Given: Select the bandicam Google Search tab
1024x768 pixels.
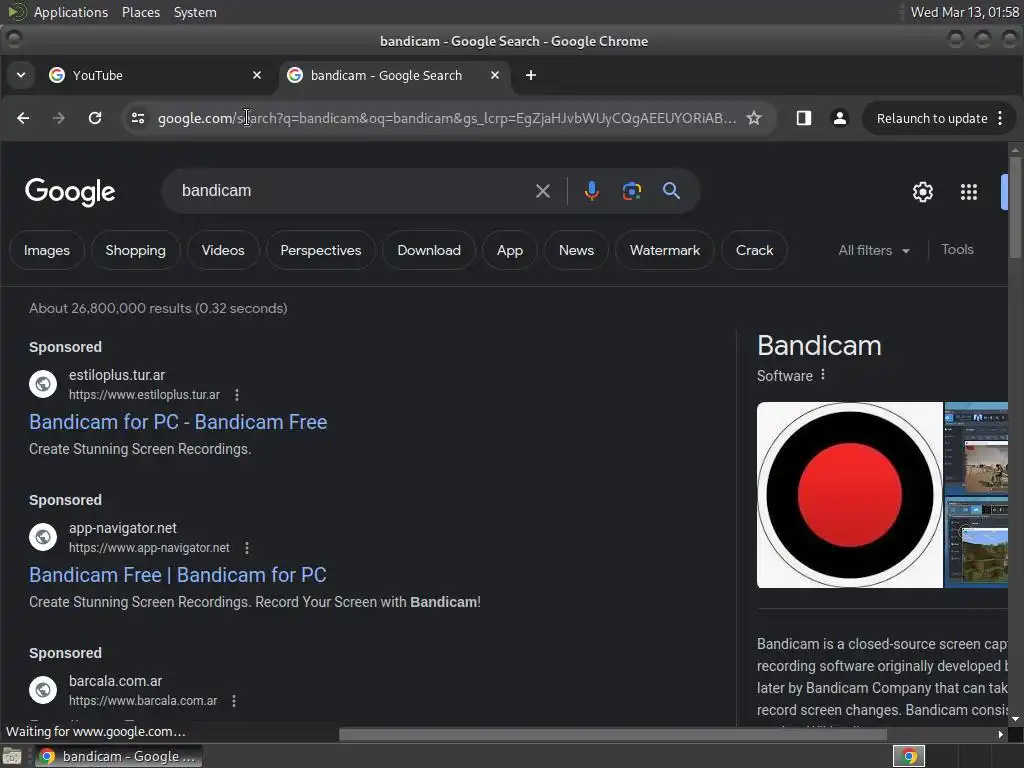Looking at the screenshot, I should tap(394, 76).
